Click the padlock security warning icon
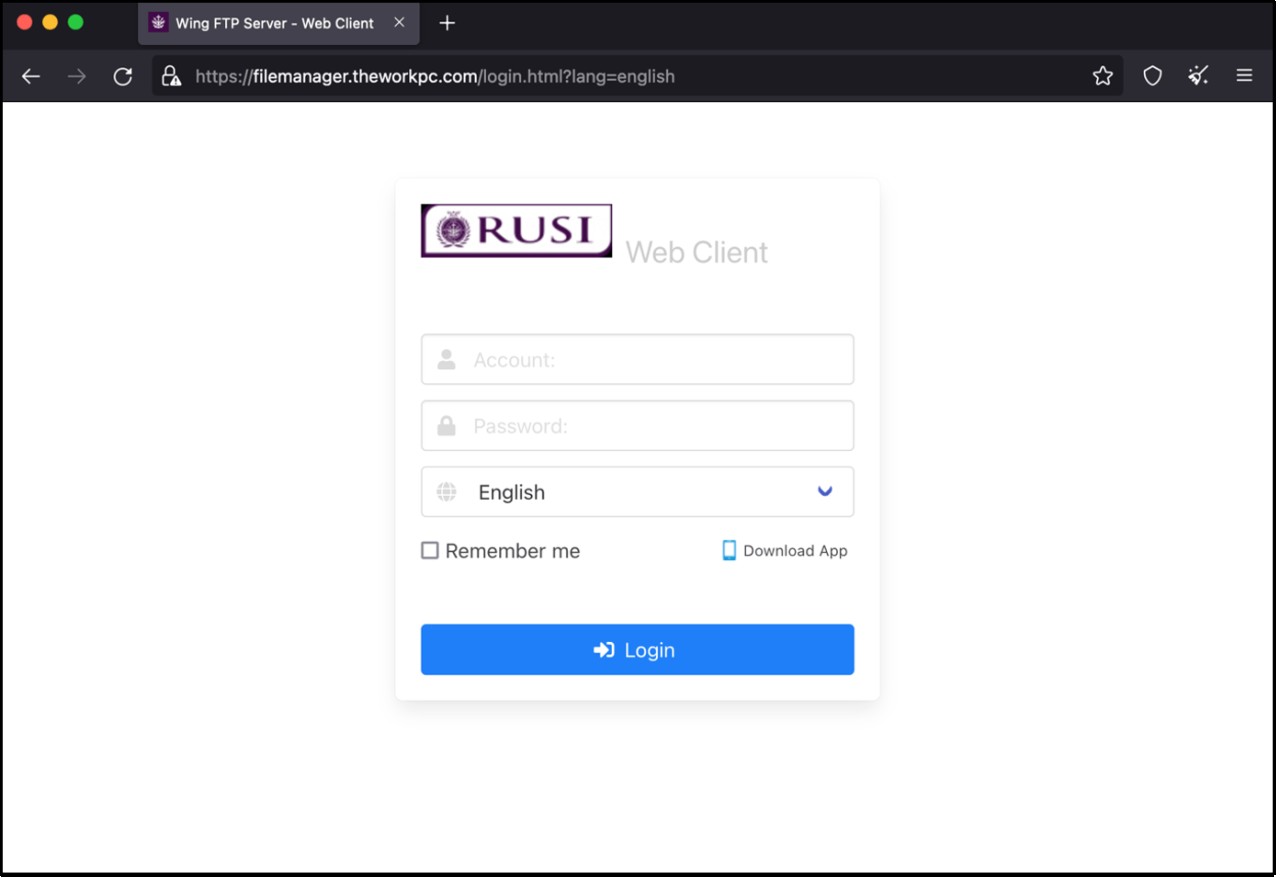 coord(171,76)
